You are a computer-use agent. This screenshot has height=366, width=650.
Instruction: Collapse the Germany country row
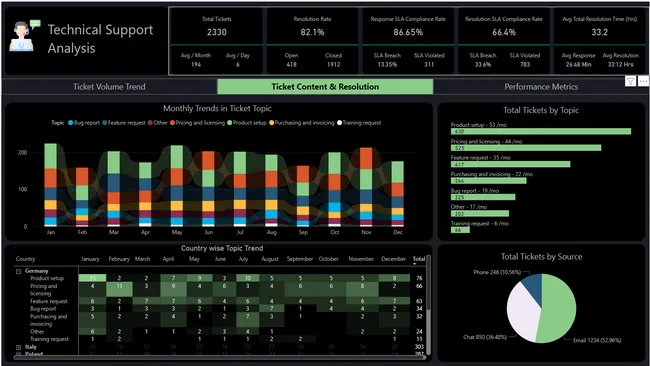click(18, 271)
